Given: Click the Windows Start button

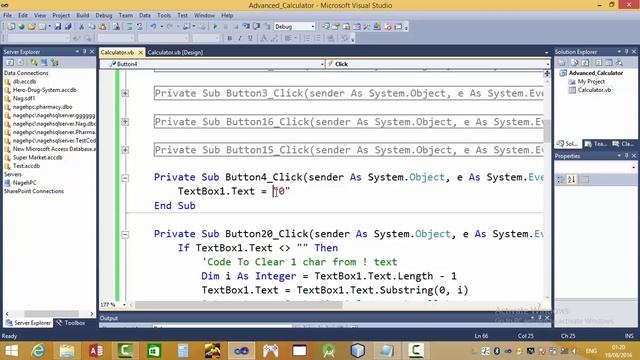Looking at the screenshot, I should (x=11, y=351).
